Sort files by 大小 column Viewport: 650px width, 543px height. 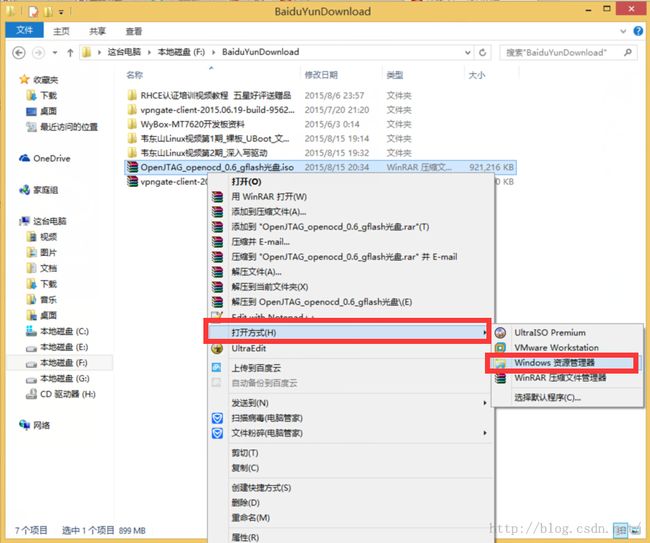tap(476, 75)
